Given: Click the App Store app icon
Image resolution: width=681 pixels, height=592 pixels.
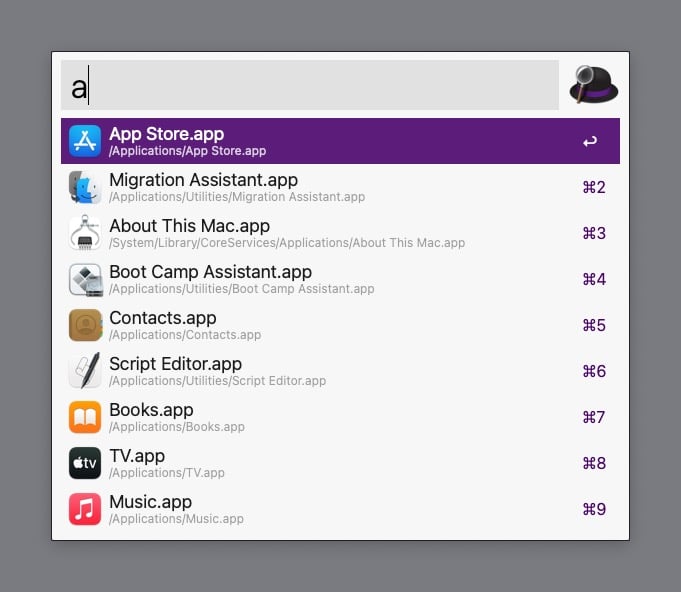Looking at the screenshot, I should [85, 141].
